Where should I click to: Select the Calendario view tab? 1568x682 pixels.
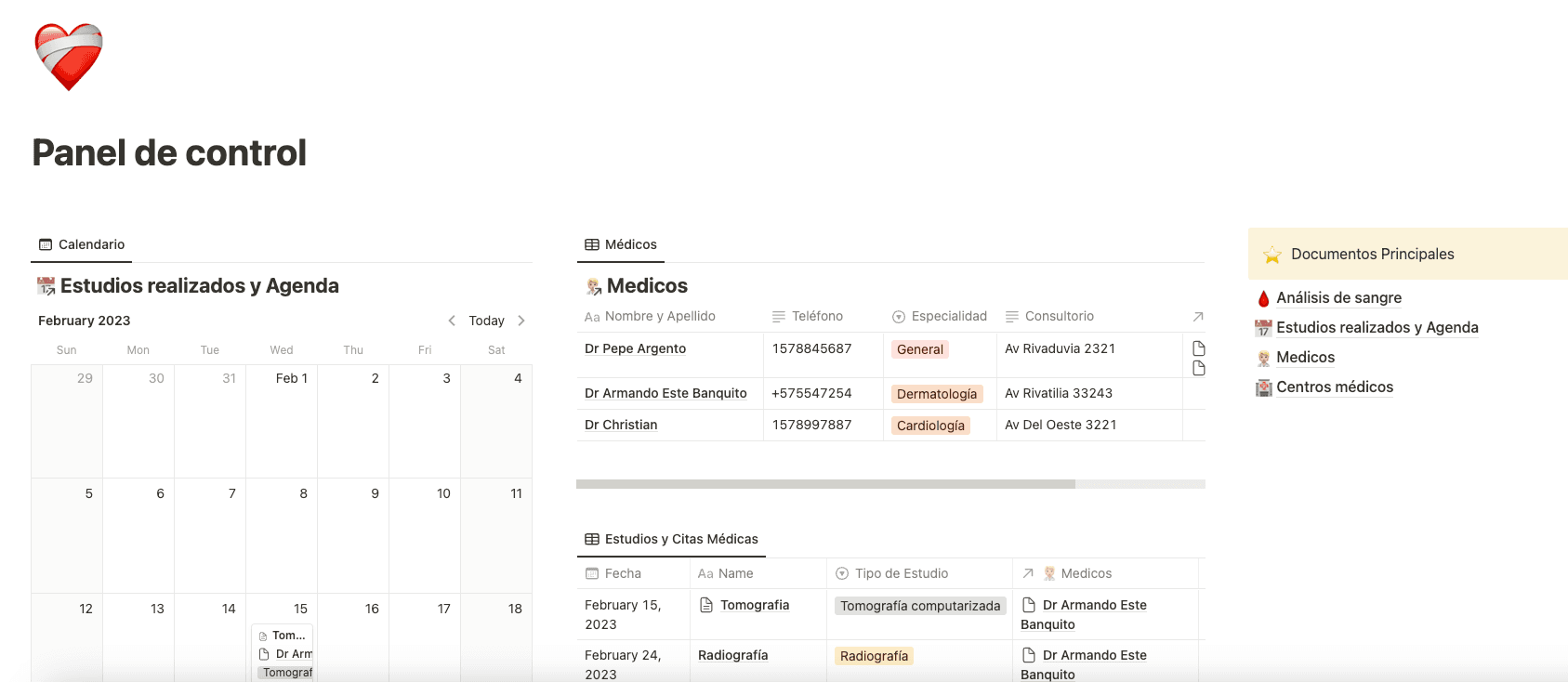(x=82, y=245)
